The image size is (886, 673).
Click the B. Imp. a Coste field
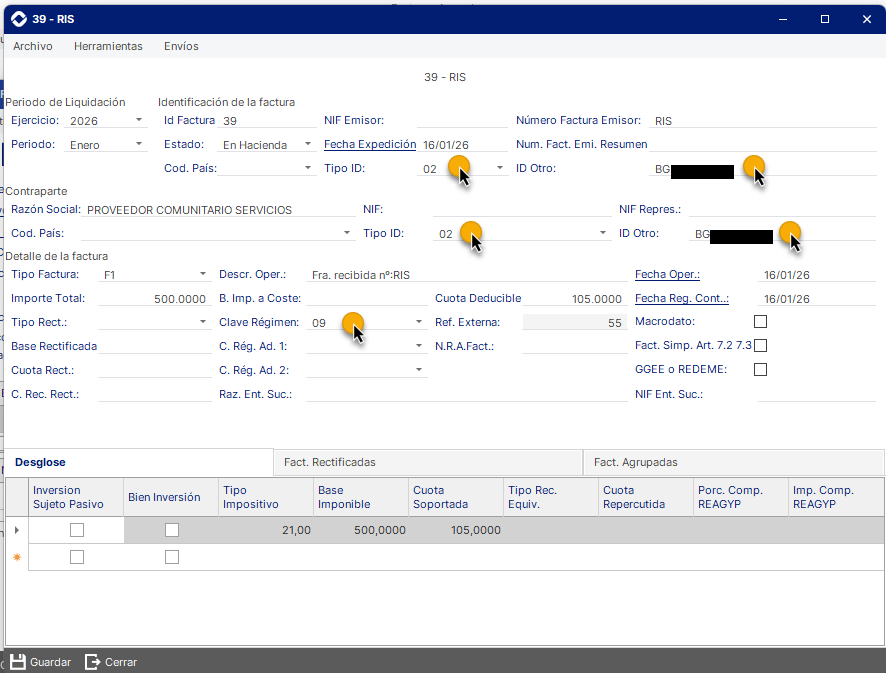tap(366, 298)
